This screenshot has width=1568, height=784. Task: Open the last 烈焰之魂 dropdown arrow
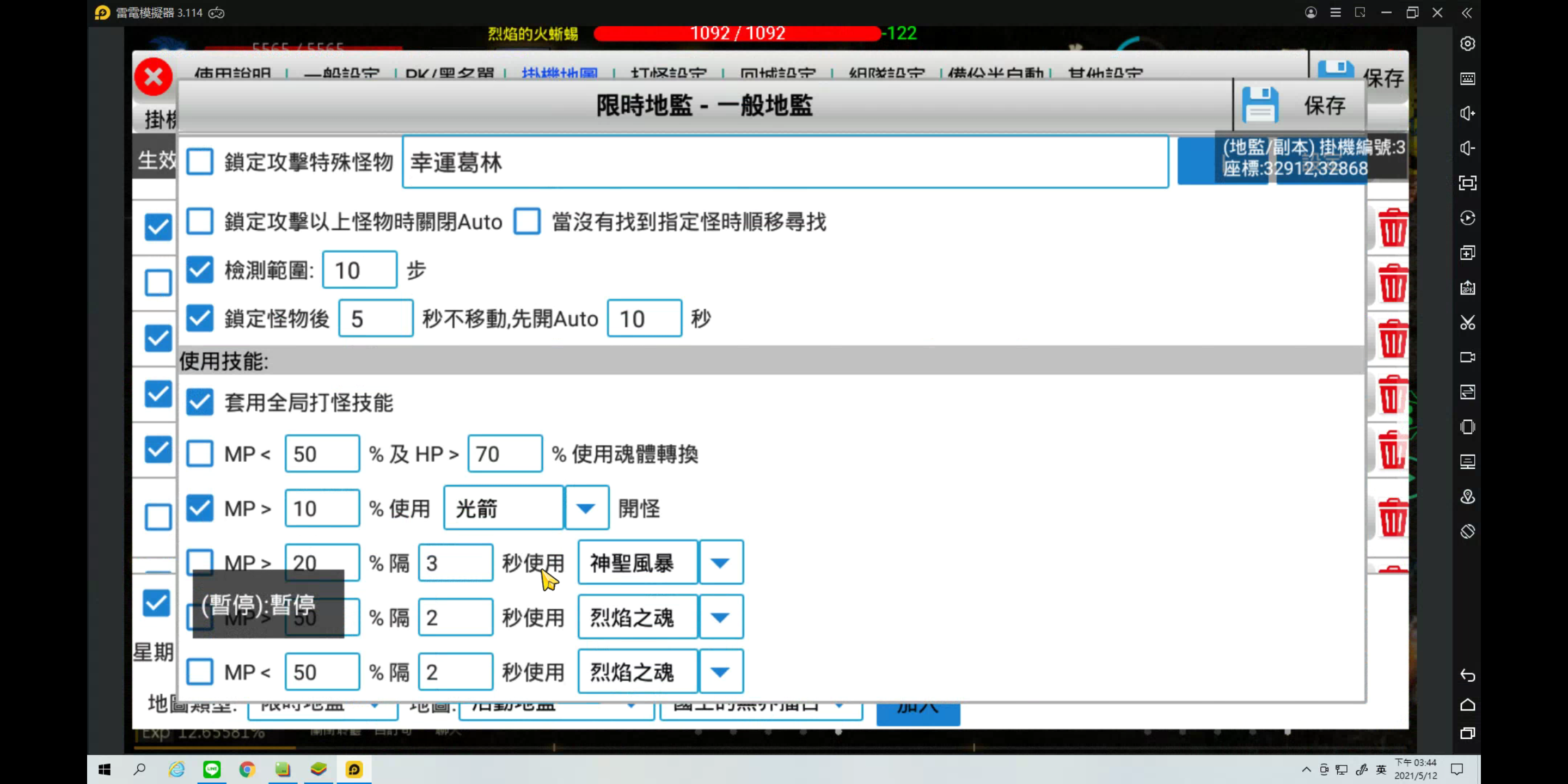(x=721, y=672)
